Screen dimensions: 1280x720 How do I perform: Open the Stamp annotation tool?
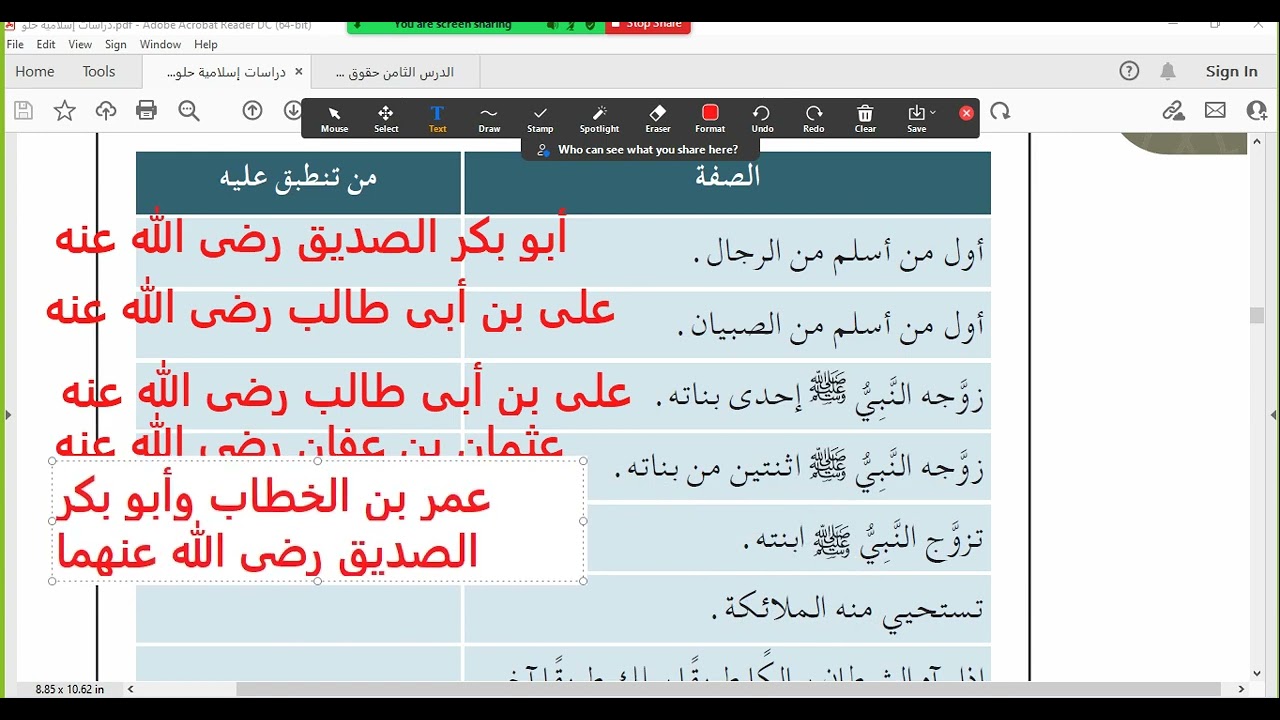(540, 119)
